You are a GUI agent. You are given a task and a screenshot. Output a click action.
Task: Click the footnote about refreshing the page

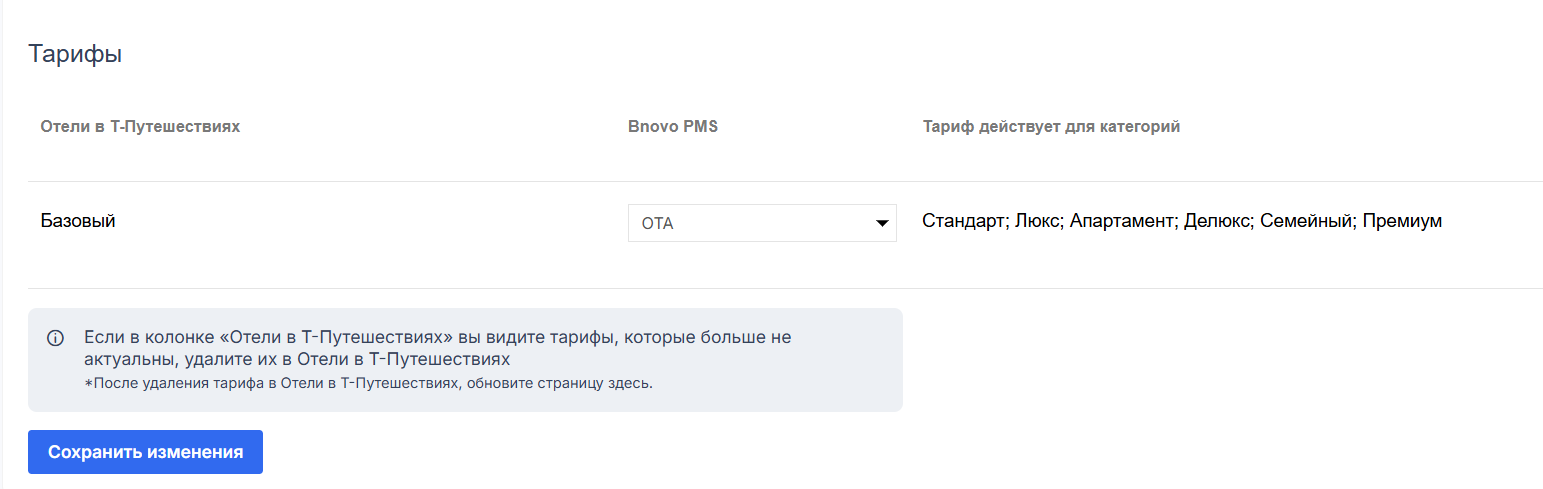coord(368,383)
